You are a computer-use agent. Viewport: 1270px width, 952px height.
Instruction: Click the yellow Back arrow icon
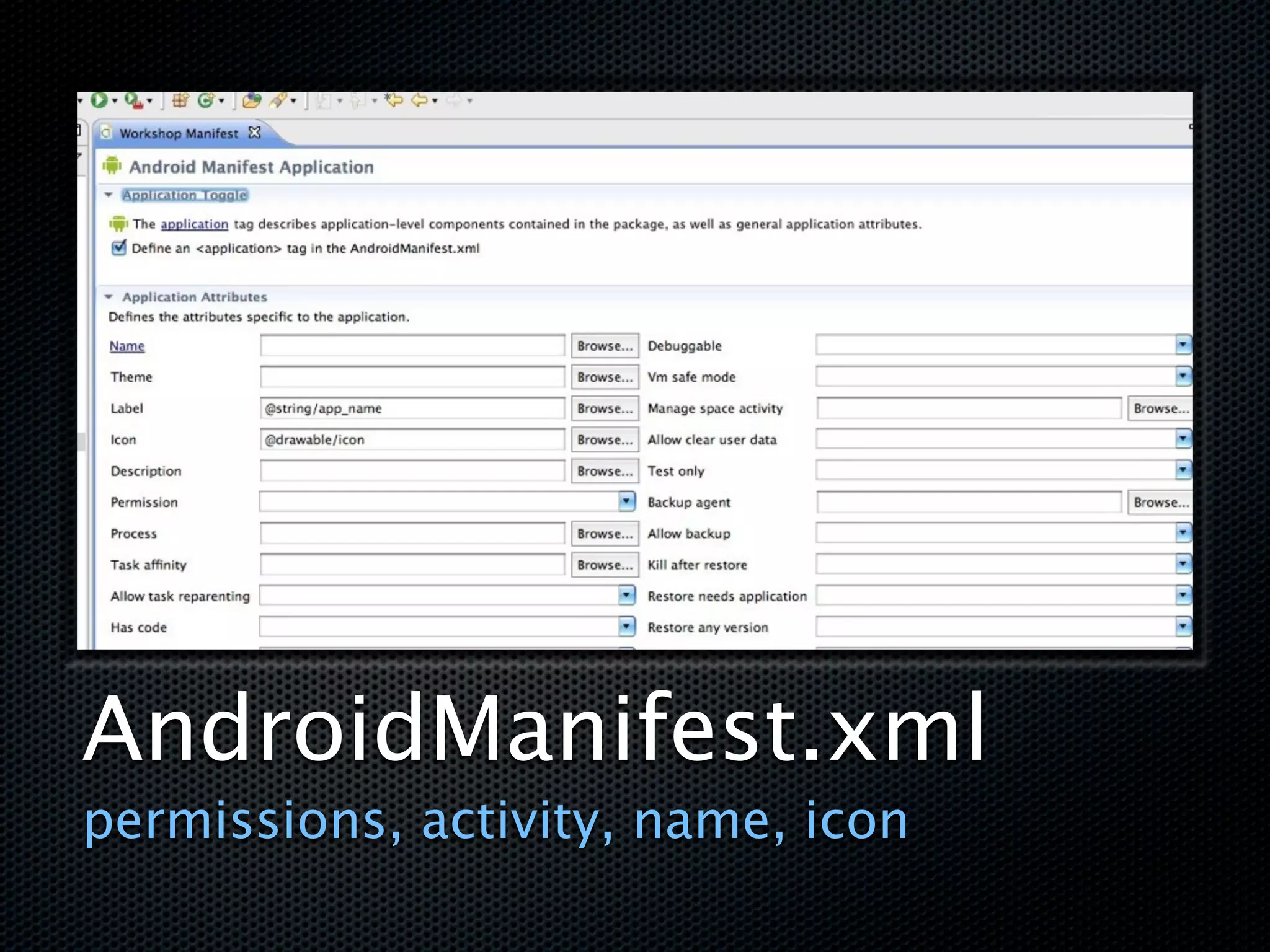(420, 99)
